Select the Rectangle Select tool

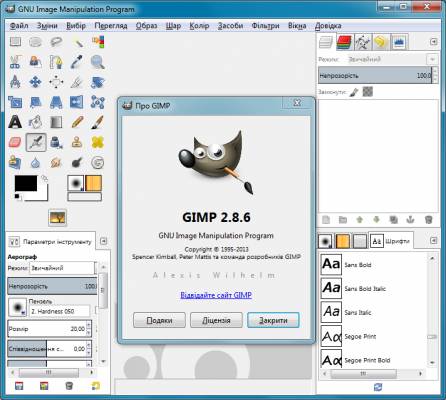pyautogui.click(x=15, y=42)
